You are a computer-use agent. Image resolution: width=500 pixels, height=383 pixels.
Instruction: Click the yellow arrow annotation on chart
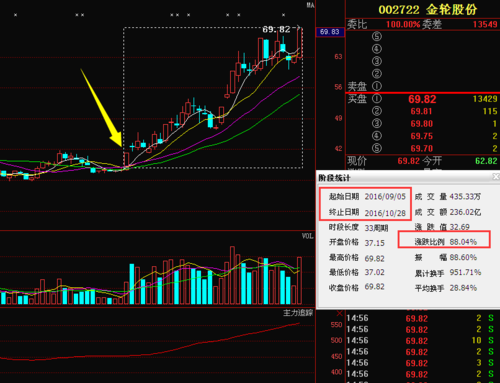click(x=101, y=108)
